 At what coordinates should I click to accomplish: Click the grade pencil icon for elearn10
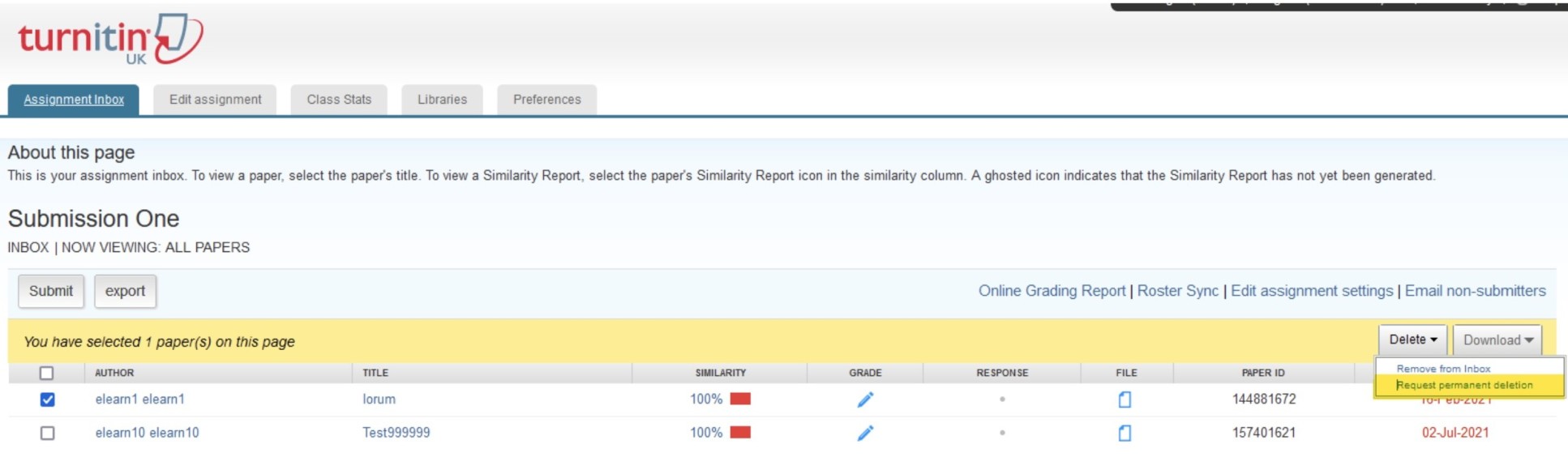(x=865, y=434)
